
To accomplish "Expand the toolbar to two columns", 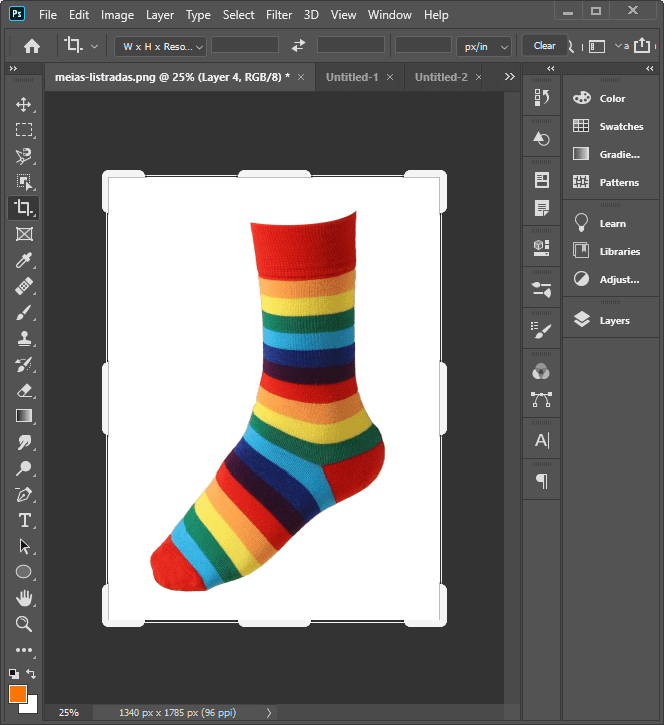I will (13, 68).
